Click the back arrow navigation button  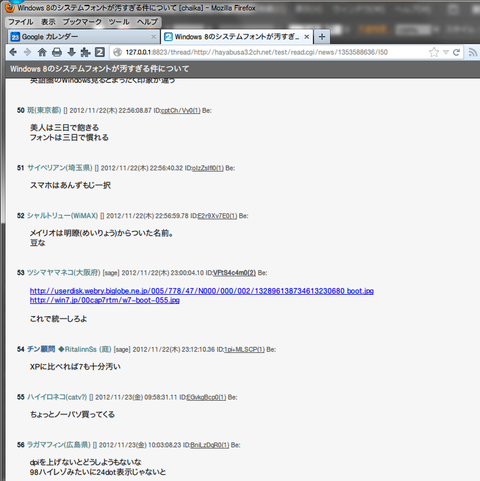(x=13, y=52)
